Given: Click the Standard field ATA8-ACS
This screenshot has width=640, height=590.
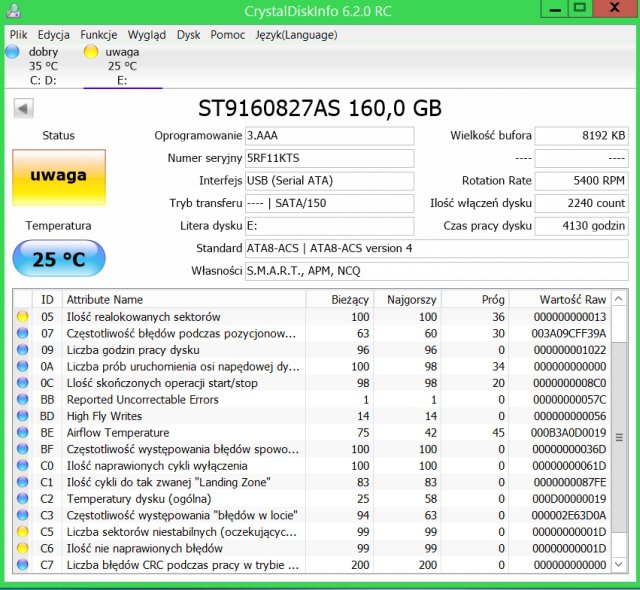Looking at the screenshot, I should click(x=437, y=248).
